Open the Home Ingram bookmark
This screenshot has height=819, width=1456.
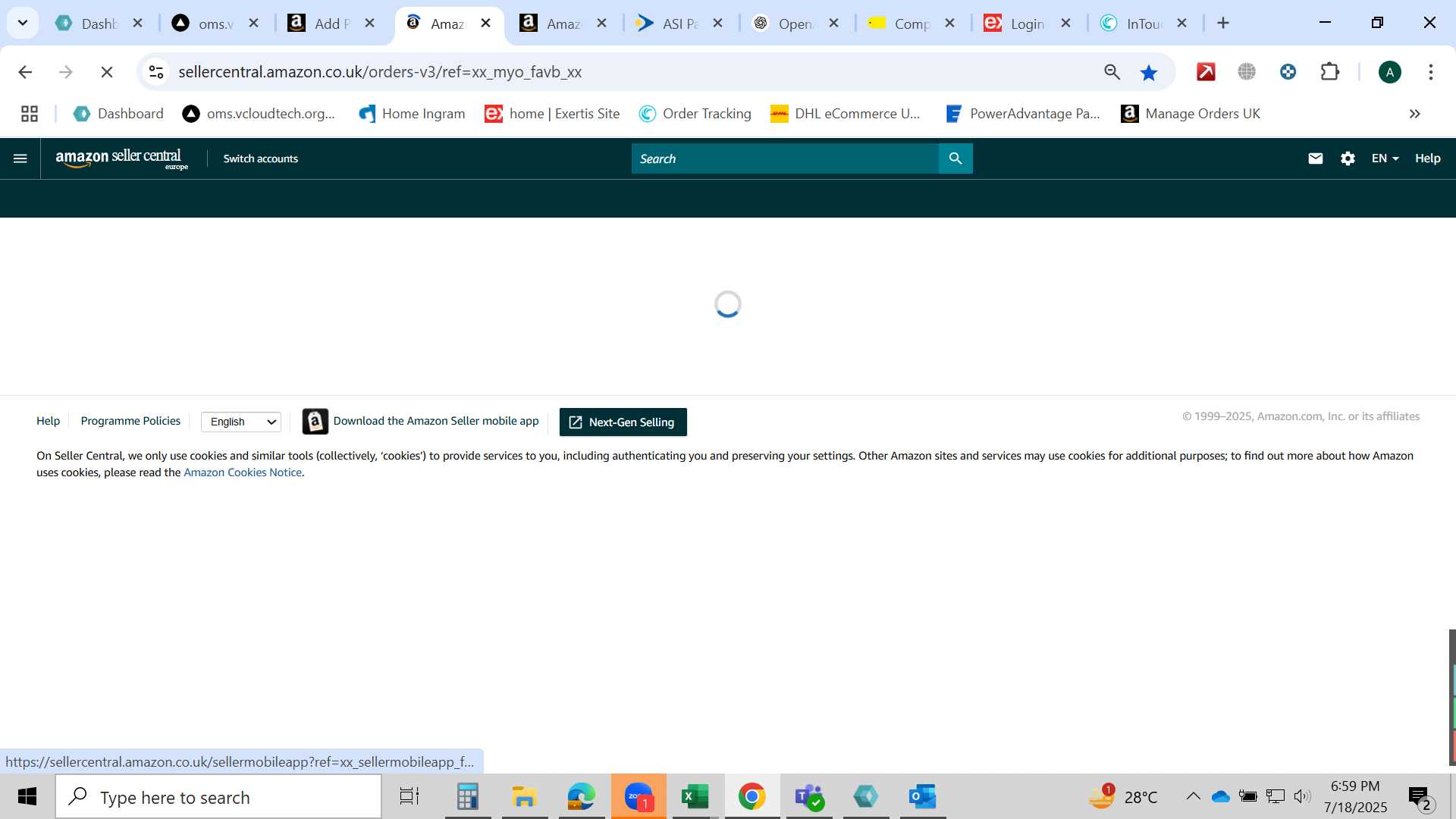point(412,114)
